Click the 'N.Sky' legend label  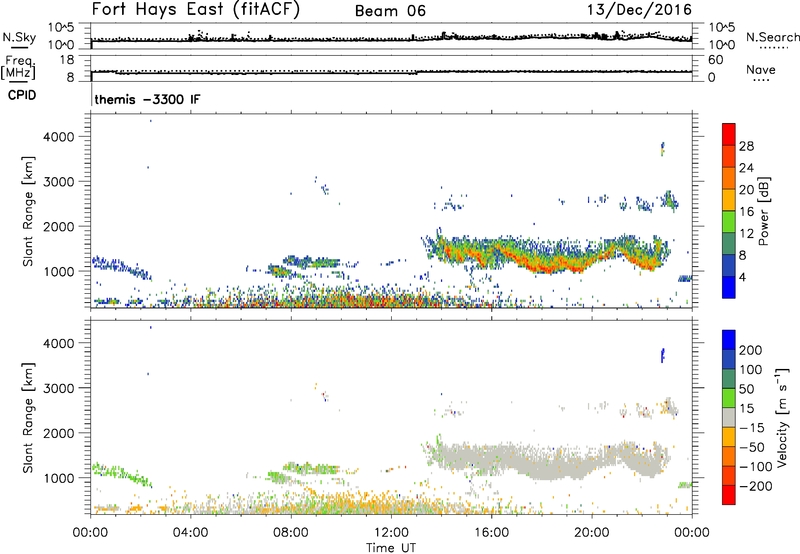tap(19, 37)
